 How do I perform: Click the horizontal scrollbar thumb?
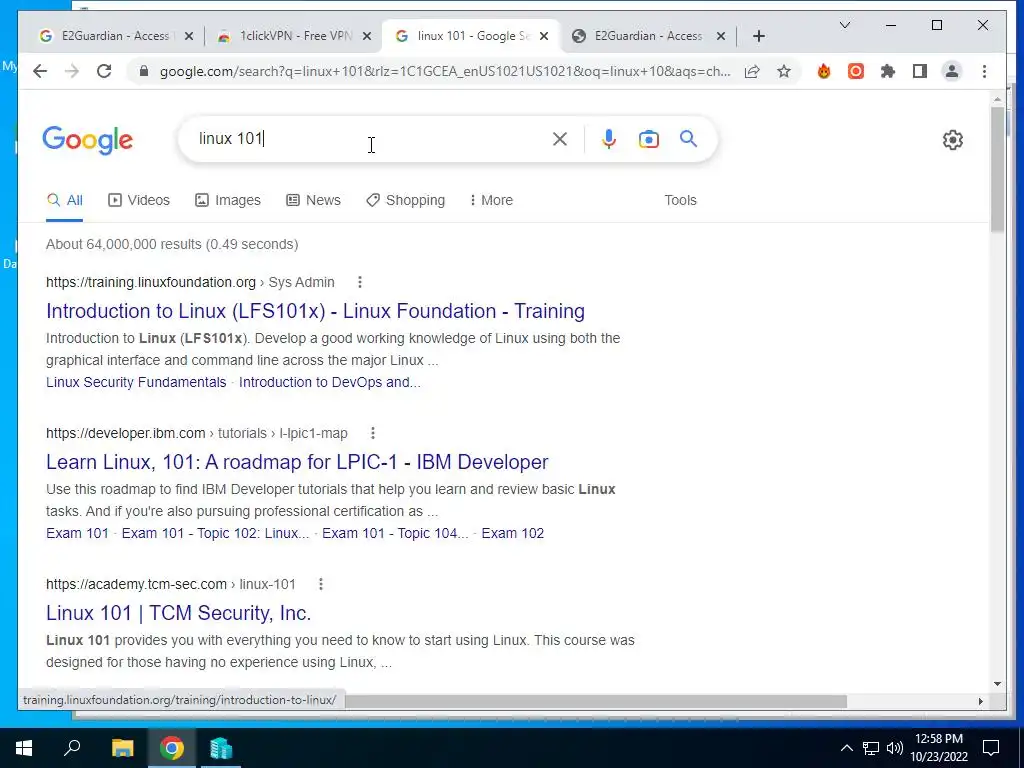click(596, 701)
